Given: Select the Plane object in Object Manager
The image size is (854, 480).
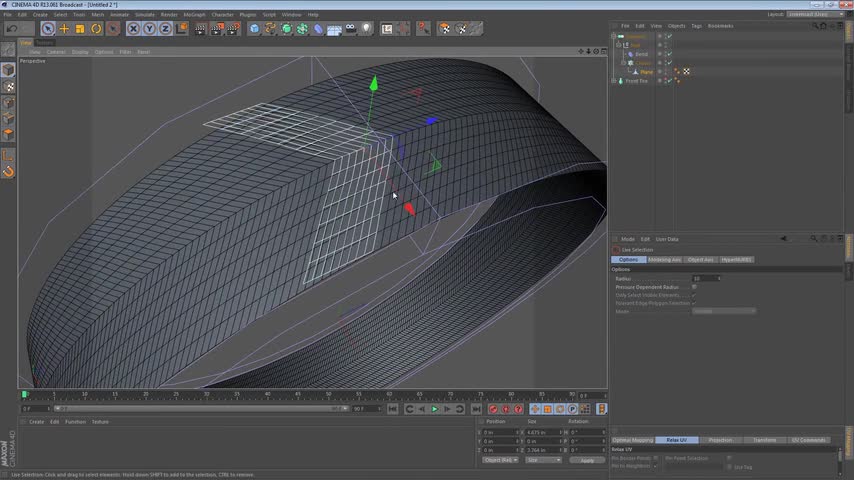Looking at the screenshot, I should click(x=646, y=72).
